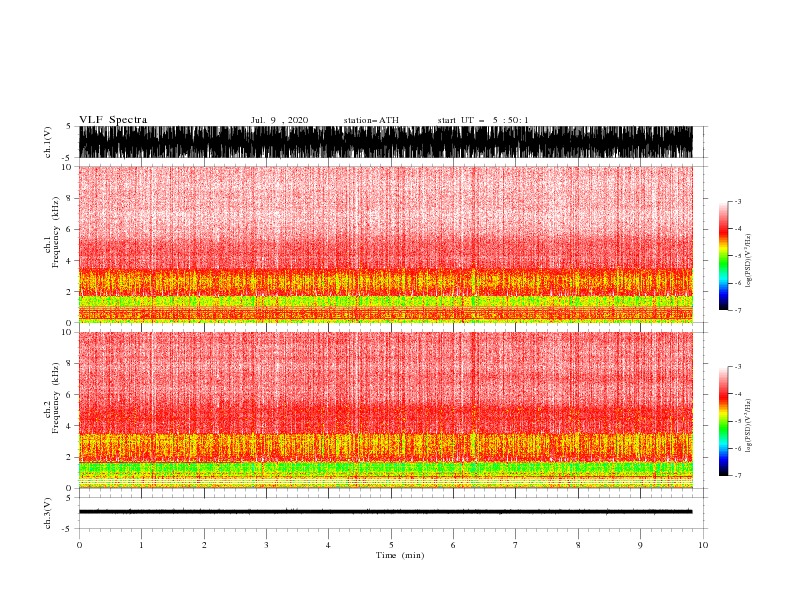Click the time axis tick label "4"
The height and width of the screenshot is (612, 792).
click(328, 545)
